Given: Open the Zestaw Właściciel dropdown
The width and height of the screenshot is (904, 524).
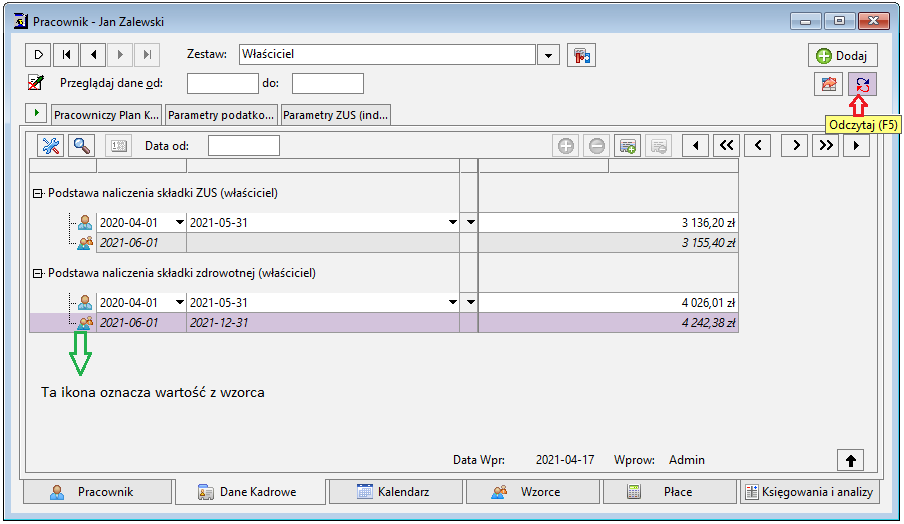Looking at the screenshot, I should [548, 55].
